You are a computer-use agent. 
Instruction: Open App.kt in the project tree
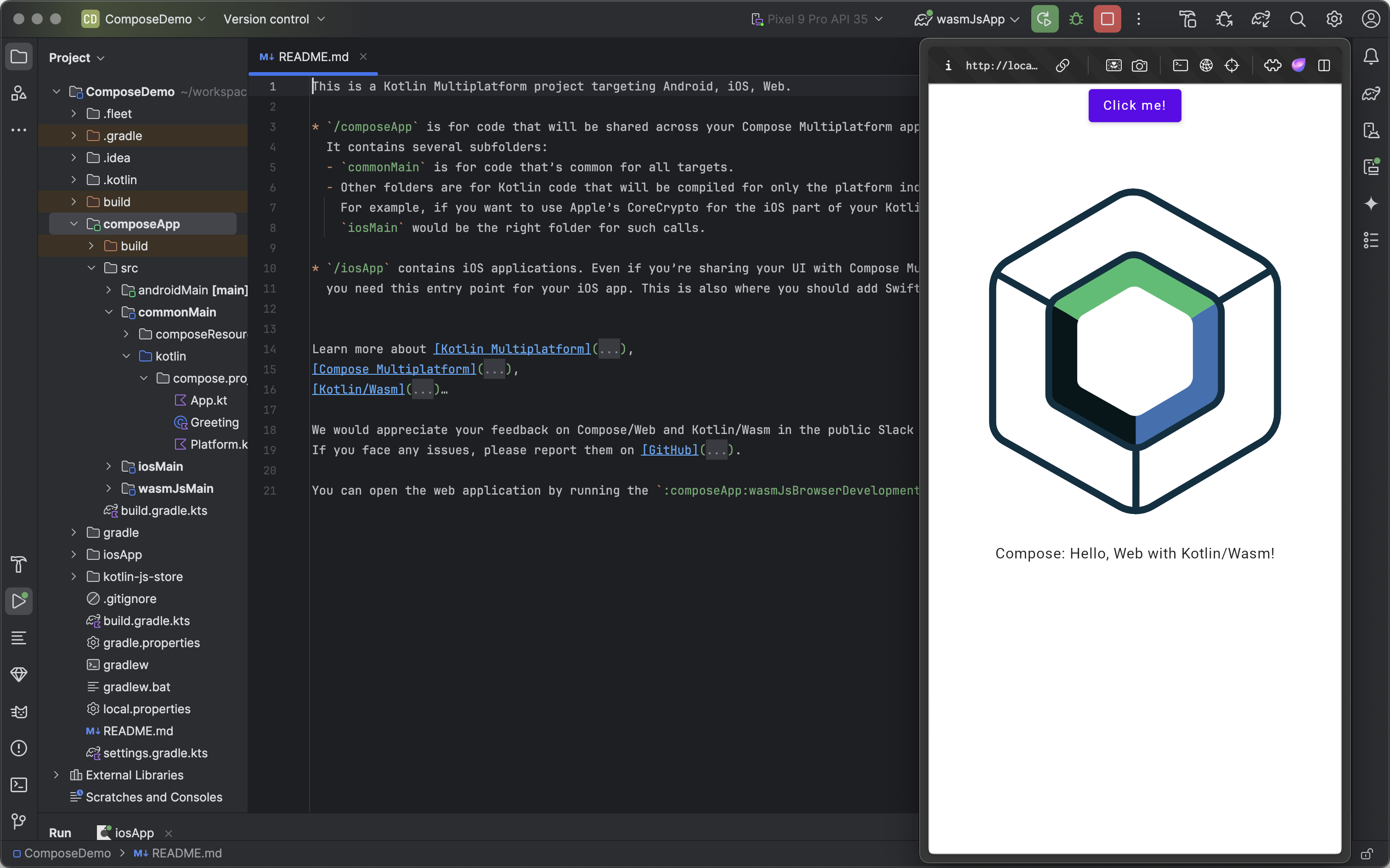tap(201, 400)
